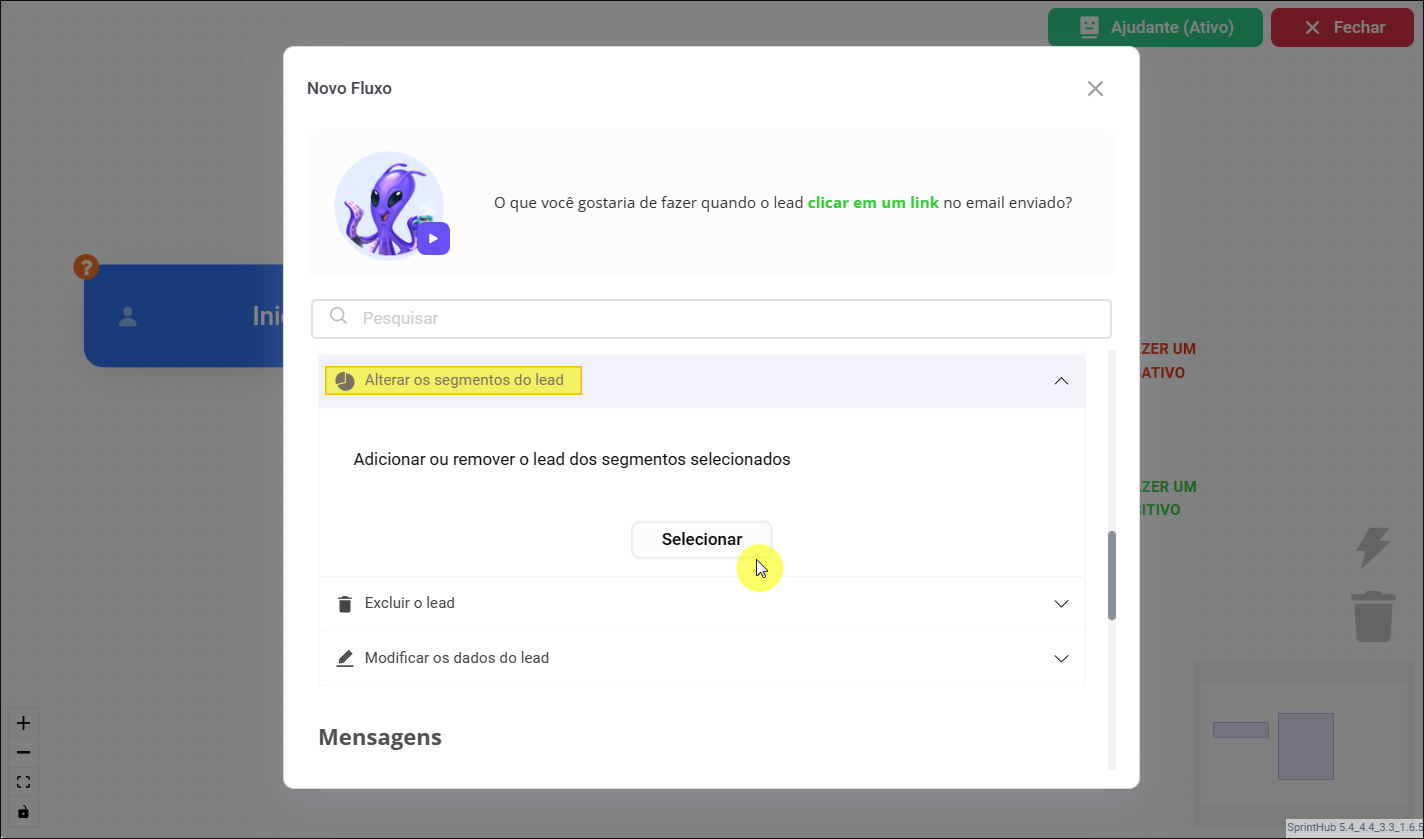Image resolution: width=1424 pixels, height=839 pixels.
Task: Close the Novo Fluxo dialog
Action: (x=1095, y=88)
